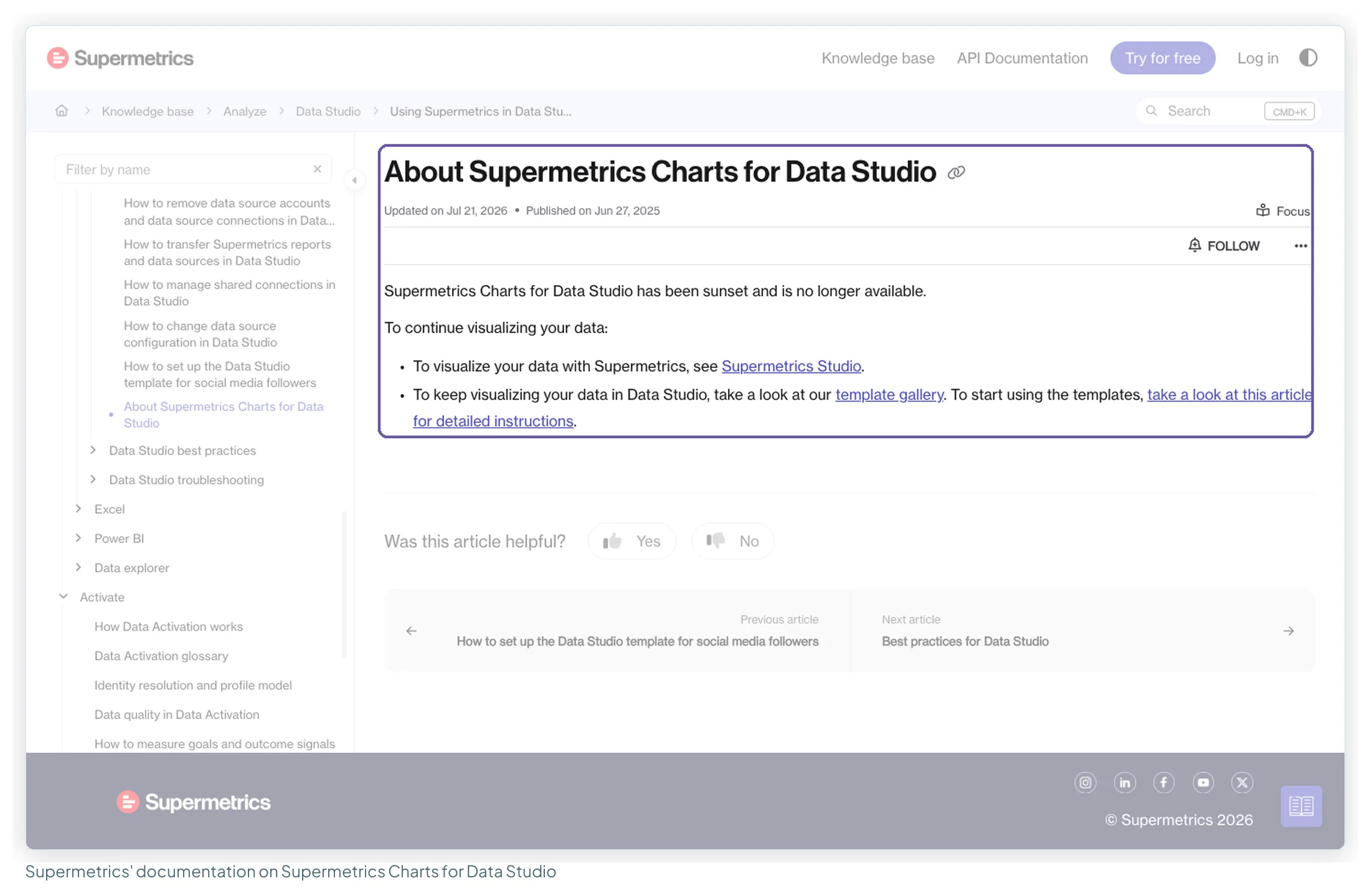This screenshot has width=1370, height=896.
Task: Open Supermetrics Facebook page icon
Action: 1164,783
